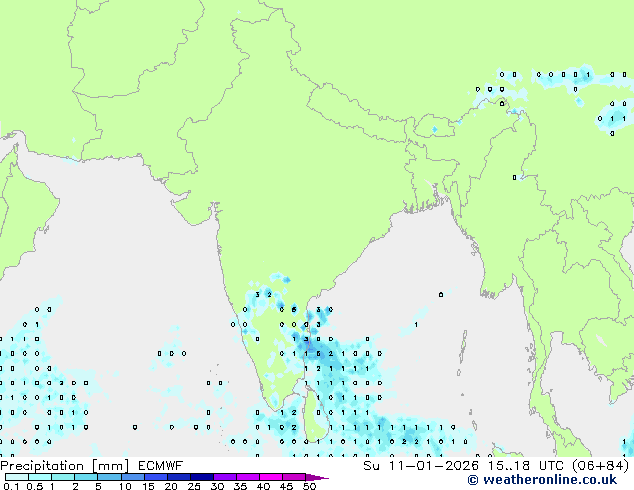
Task: Click the weatheronline.co.uk copyright link
Action: (x=542, y=480)
